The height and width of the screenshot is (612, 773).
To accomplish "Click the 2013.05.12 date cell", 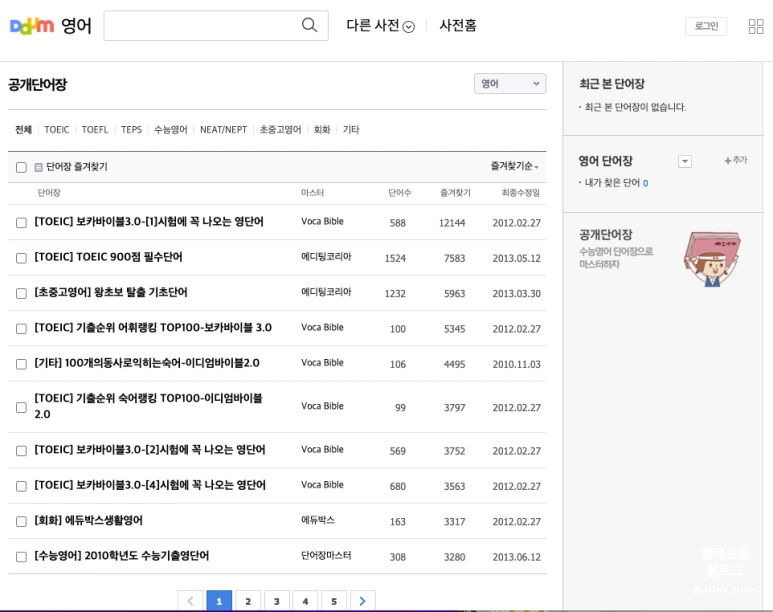I will (x=517, y=258).
